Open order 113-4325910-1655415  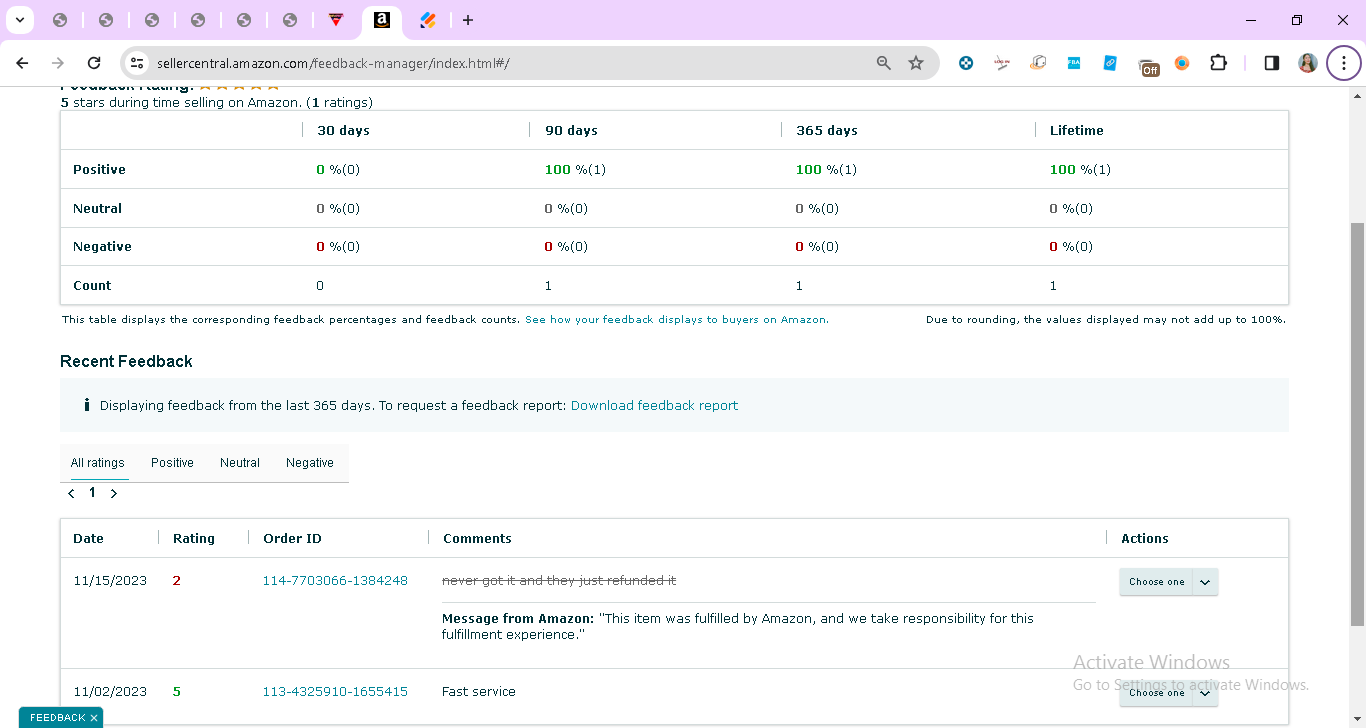[335, 692]
